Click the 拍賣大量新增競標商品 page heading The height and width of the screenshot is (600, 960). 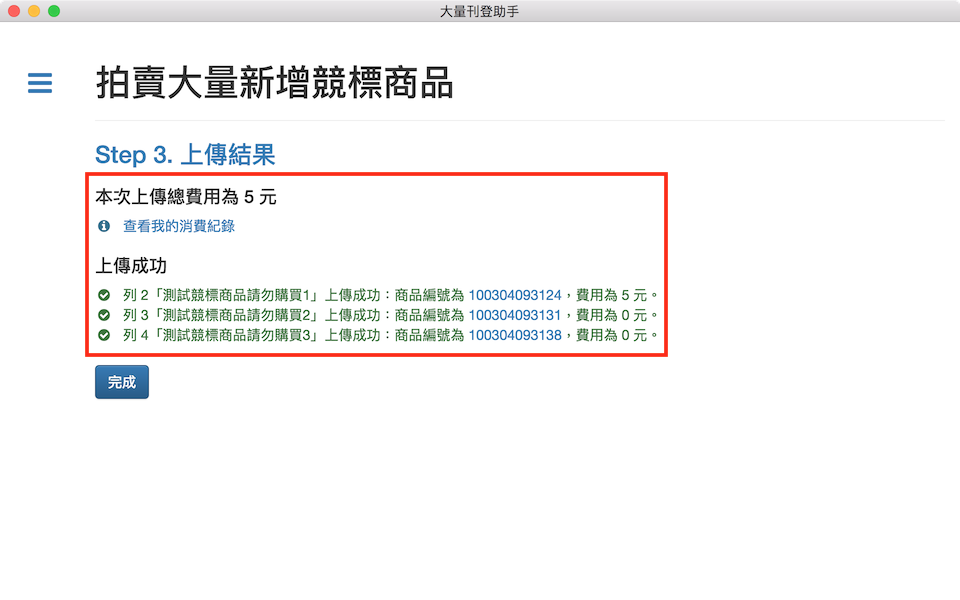coord(275,84)
